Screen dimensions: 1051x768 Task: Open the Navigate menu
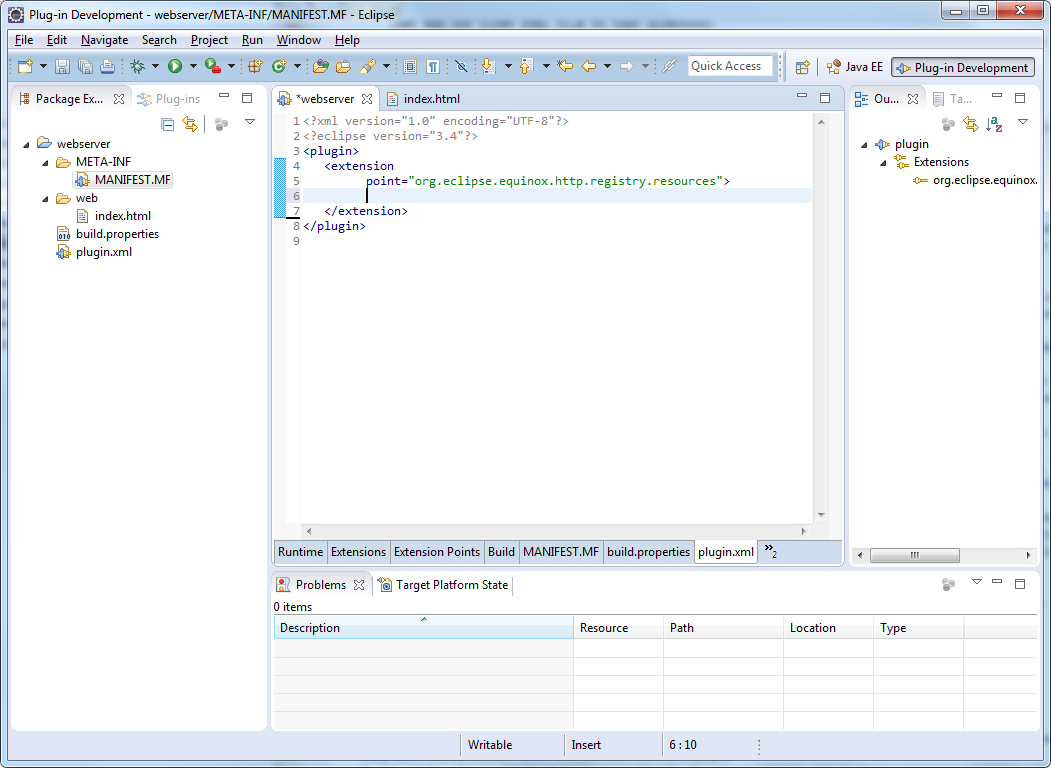pos(105,40)
